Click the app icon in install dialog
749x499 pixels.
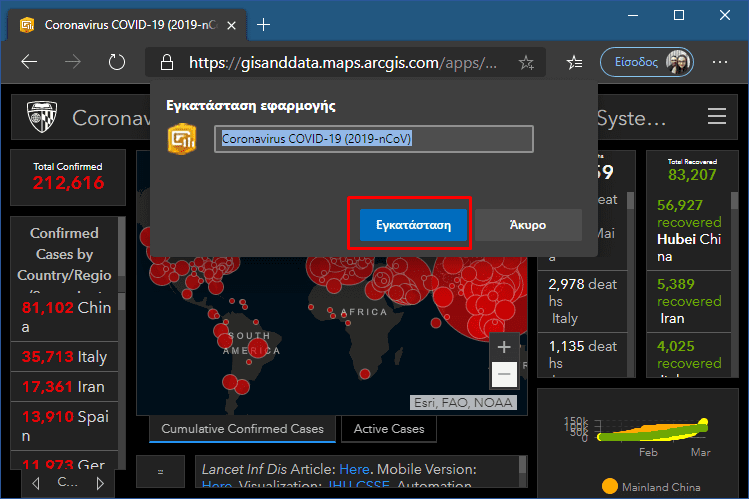click(x=182, y=139)
